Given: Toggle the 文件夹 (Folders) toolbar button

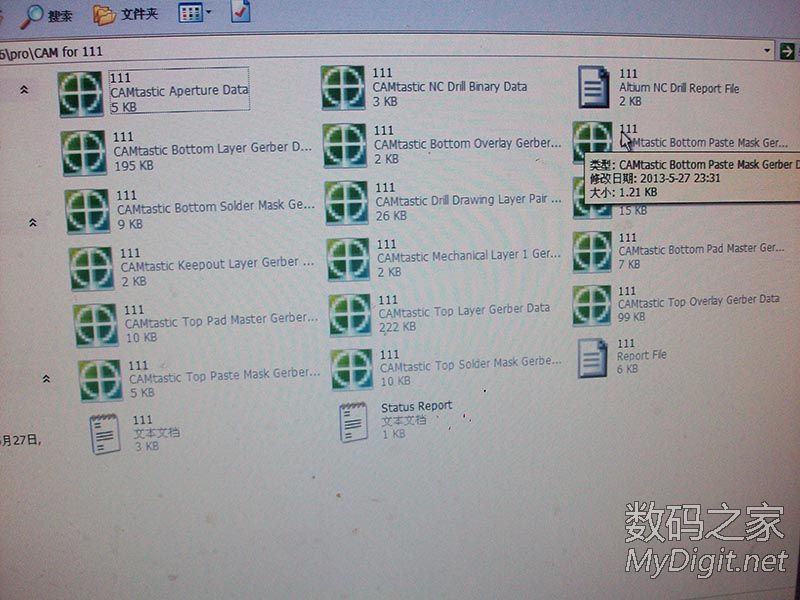Looking at the screenshot, I should [x=126, y=14].
